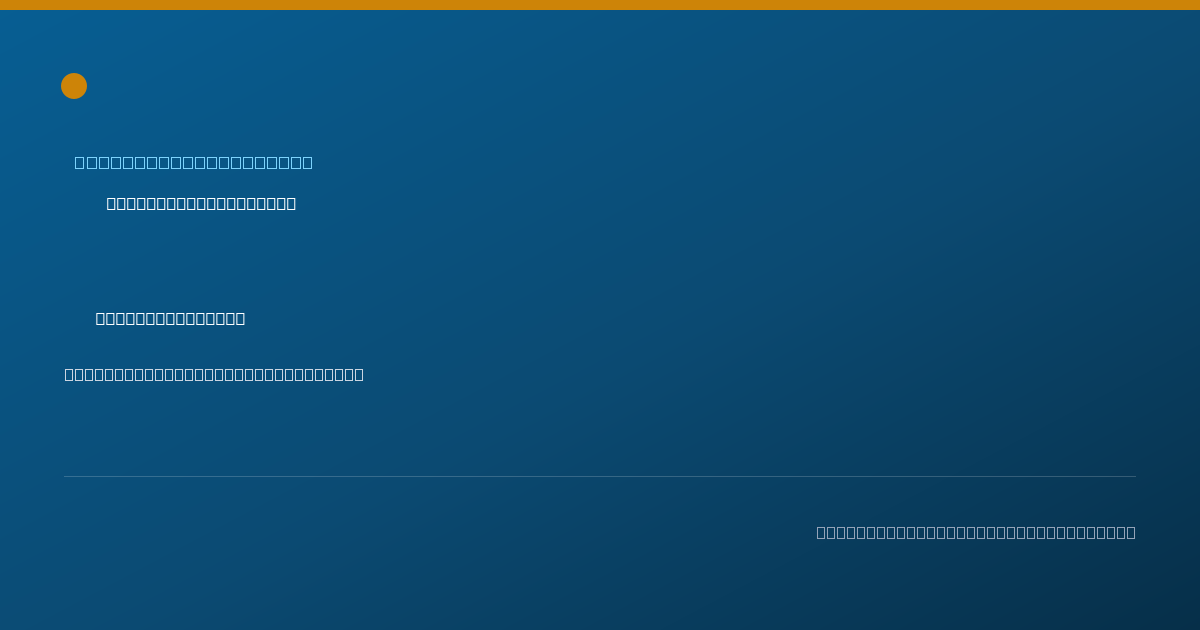Viewport: 1200px width, 630px height.
Task: Click the short indented white text line
Action: [170, 319]
